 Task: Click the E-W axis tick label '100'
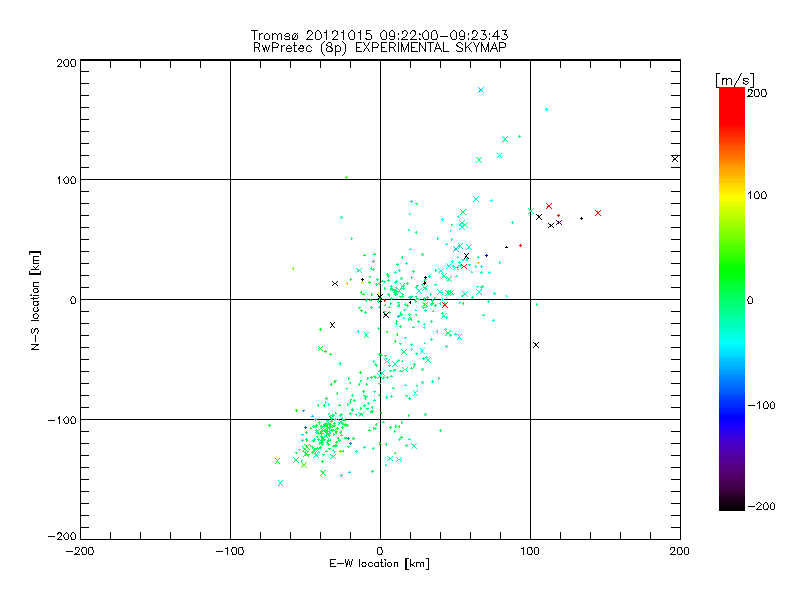click(x=530, y=552)
